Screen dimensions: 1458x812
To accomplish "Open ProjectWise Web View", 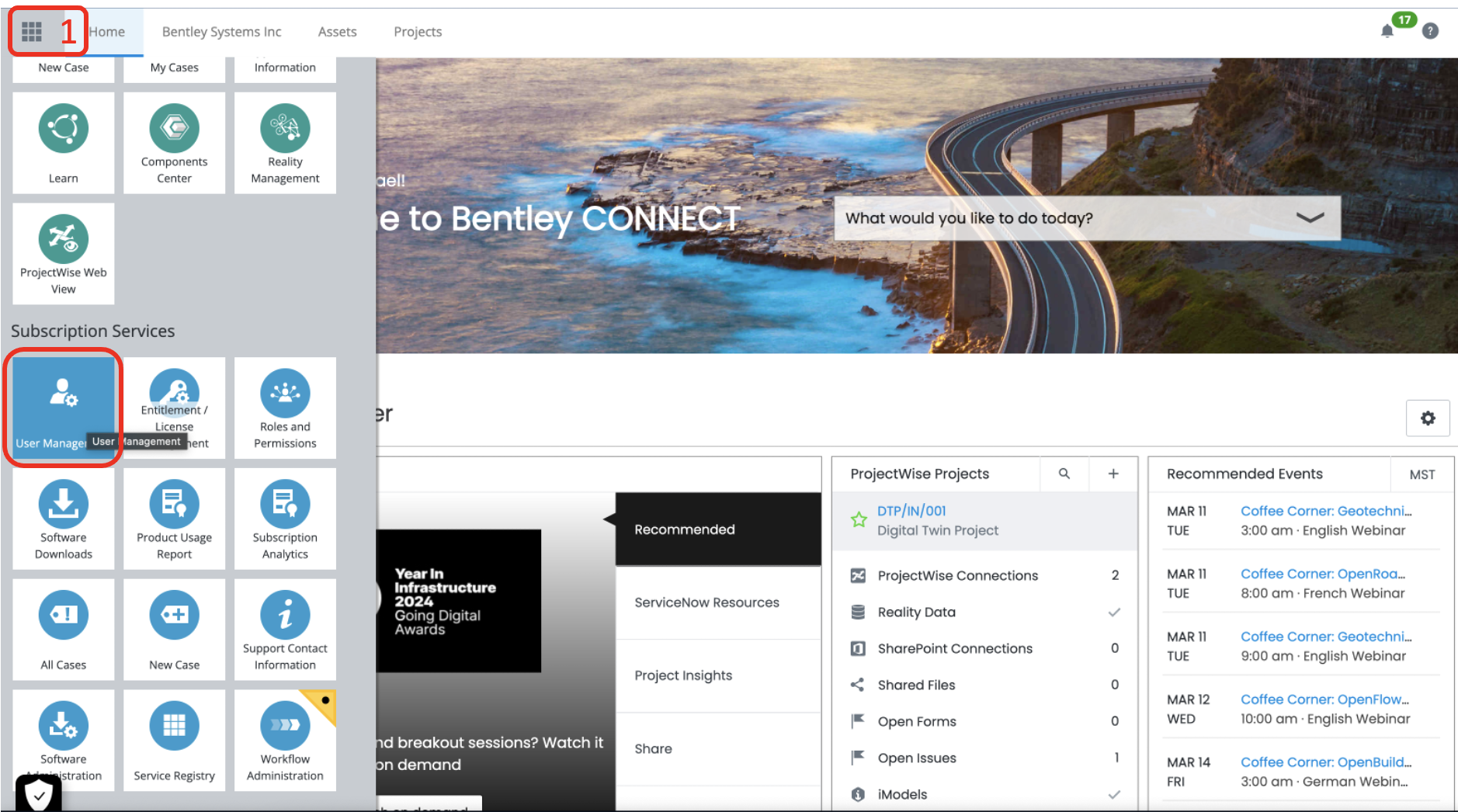I will tap(64, 254).
